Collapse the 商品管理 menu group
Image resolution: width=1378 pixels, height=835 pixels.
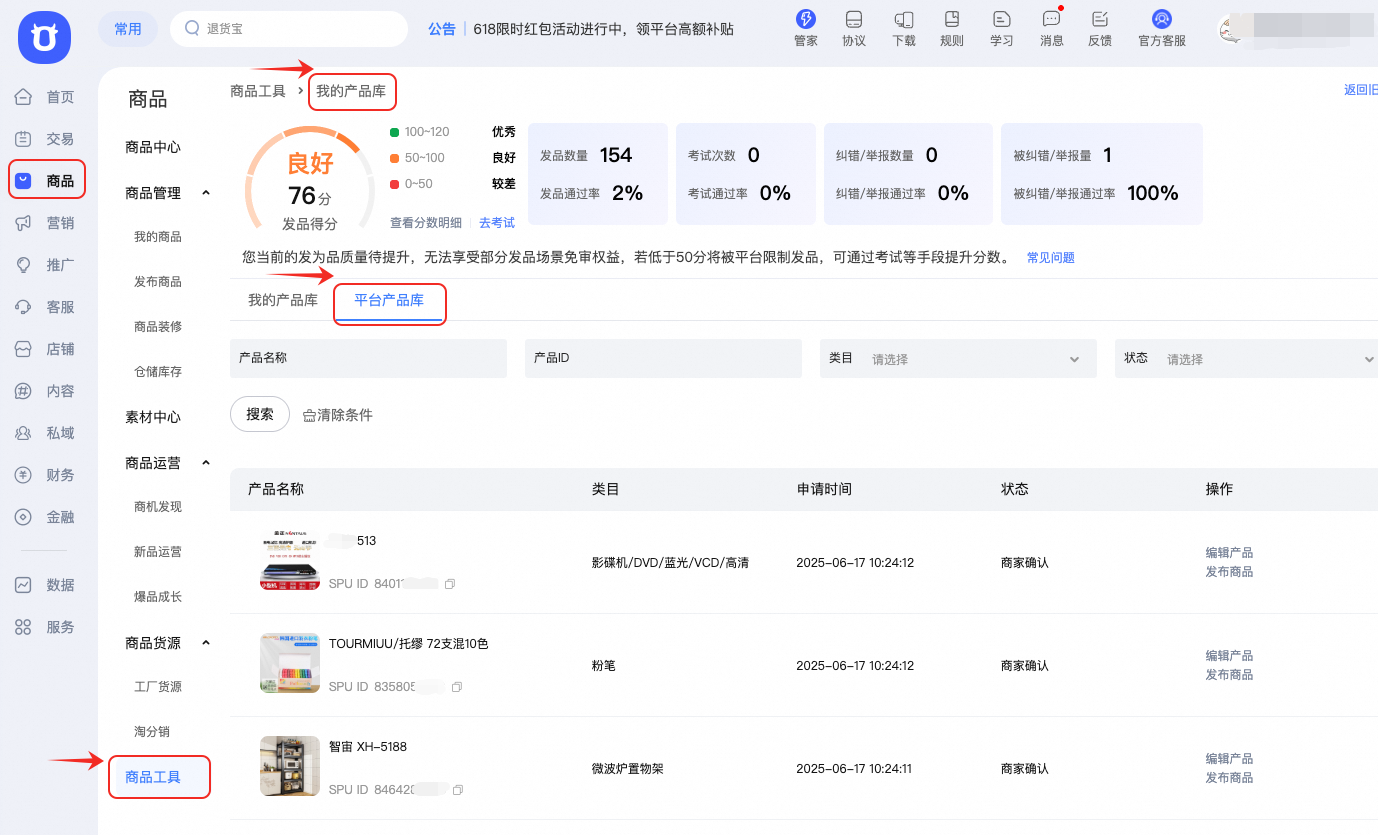coord(206,192)
